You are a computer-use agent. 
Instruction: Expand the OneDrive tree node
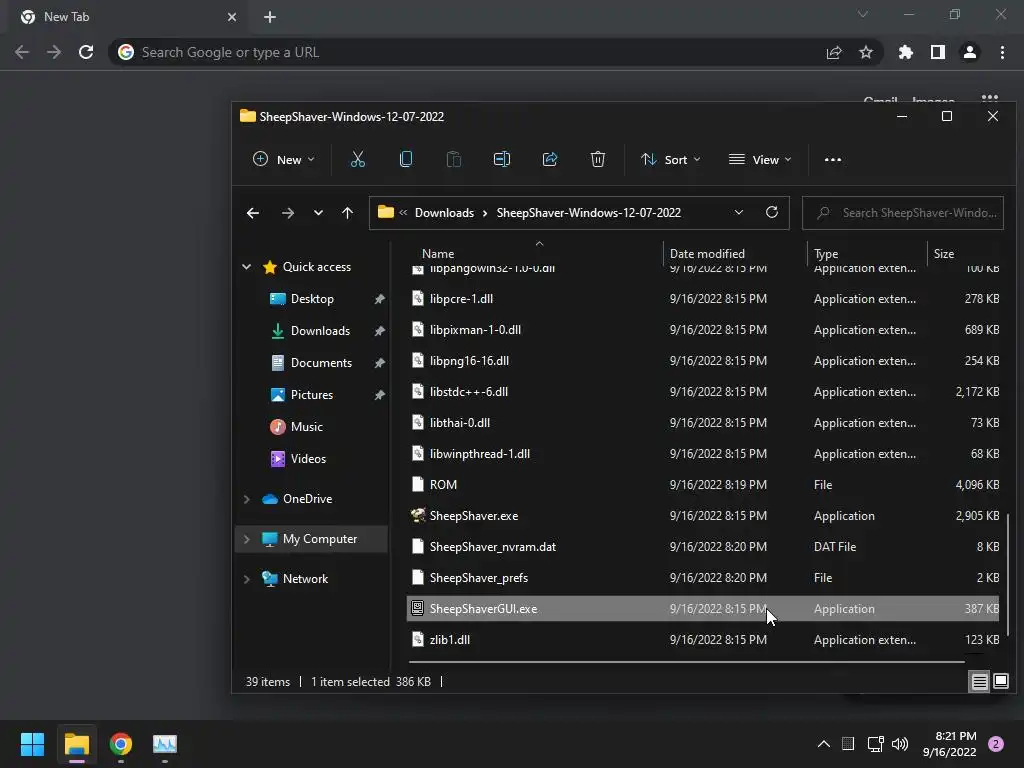pos(246,499)
